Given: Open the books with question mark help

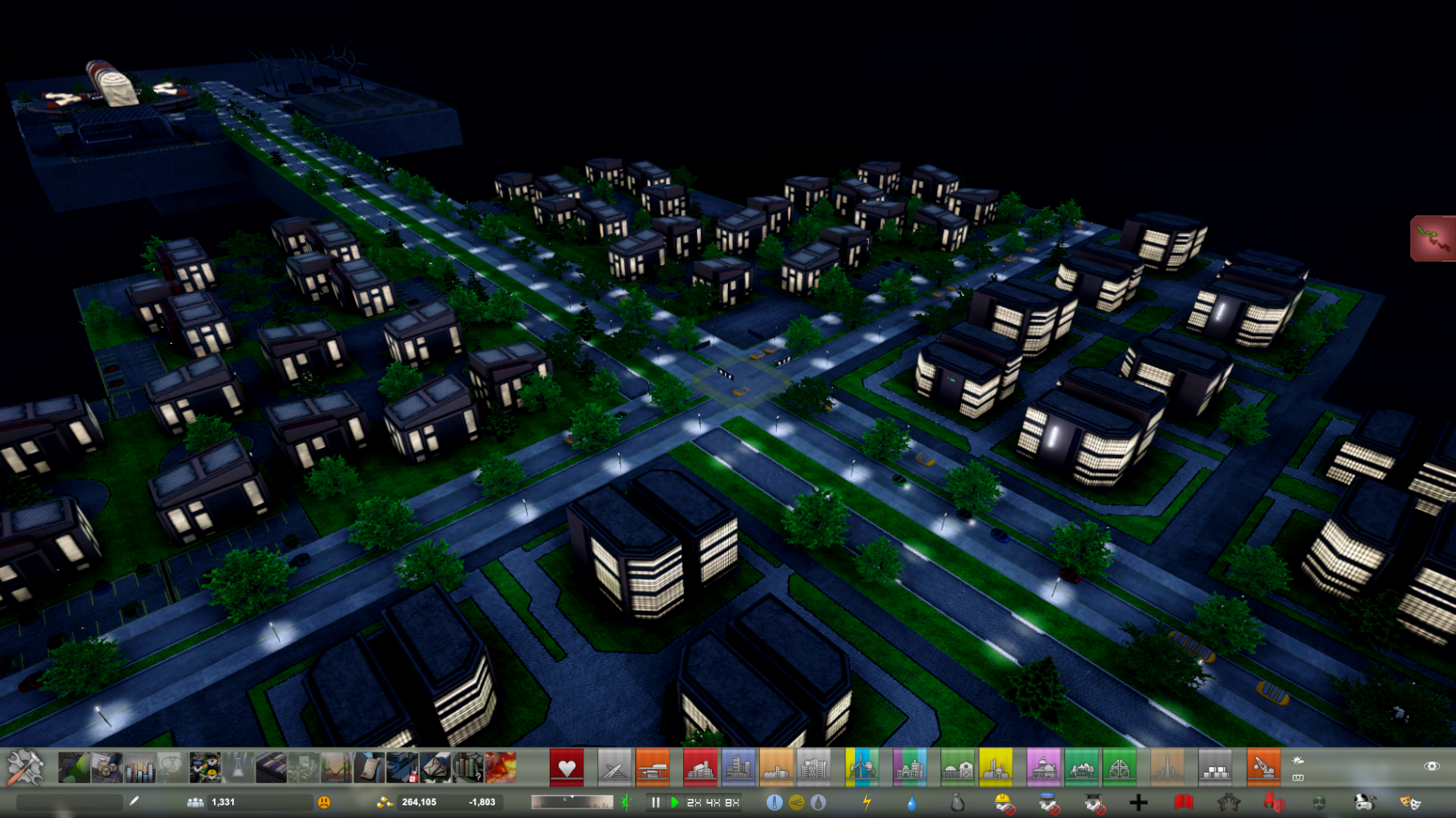Looking at the screenshot, I should coord(468,768).
